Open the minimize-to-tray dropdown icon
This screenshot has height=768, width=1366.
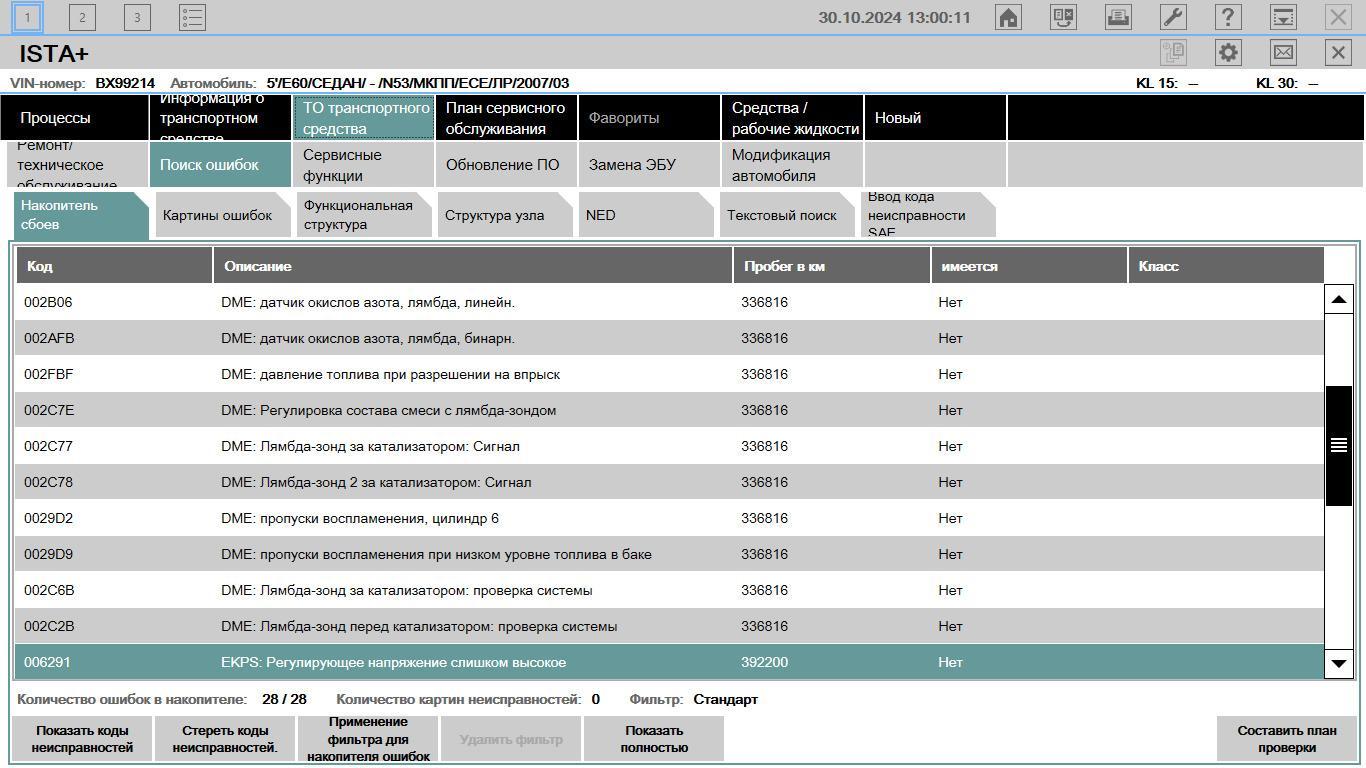click(x=1283, y=17)
